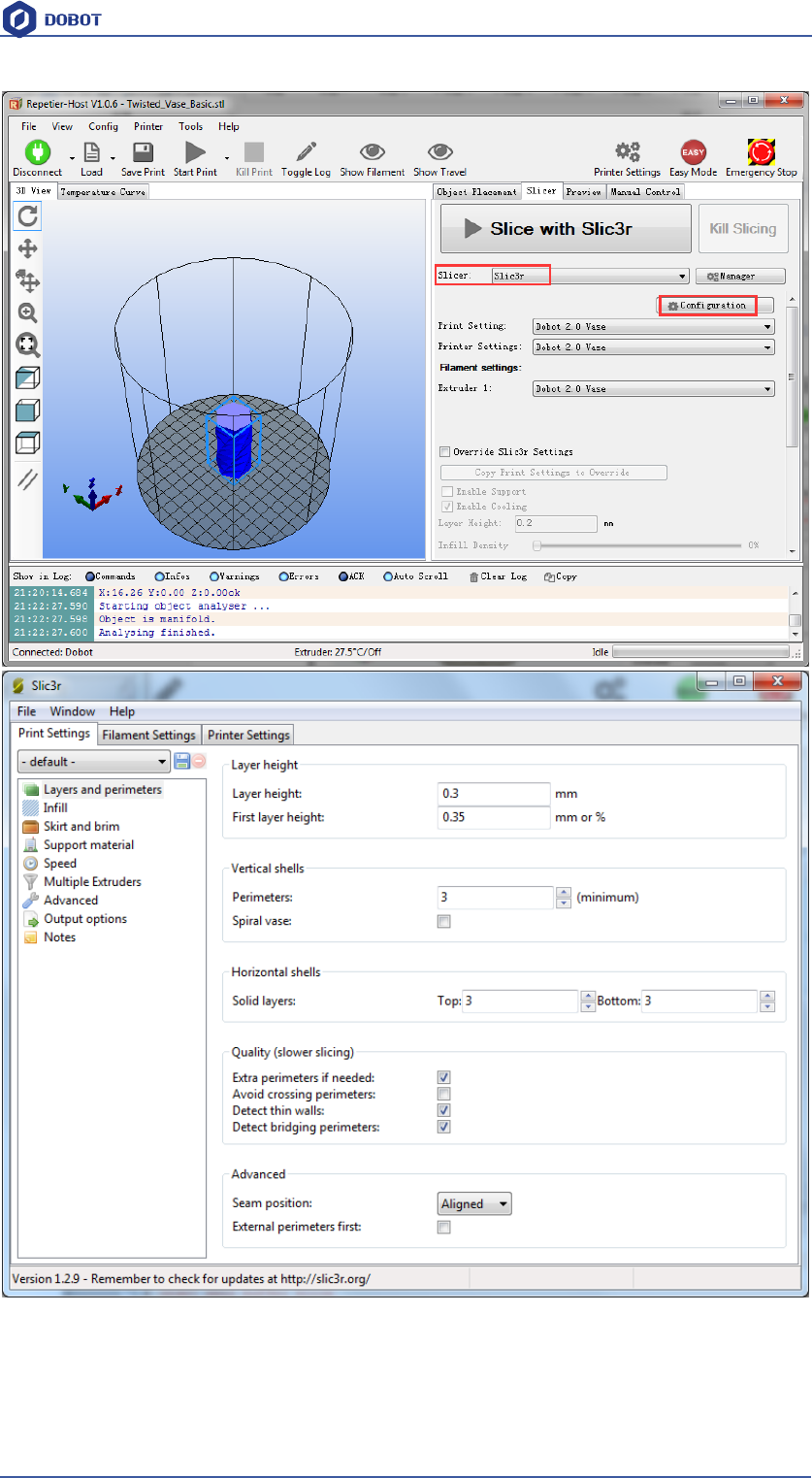Switch to the Manual Control tab
This screenshot has width=812, height=1478.
[645, 192]
